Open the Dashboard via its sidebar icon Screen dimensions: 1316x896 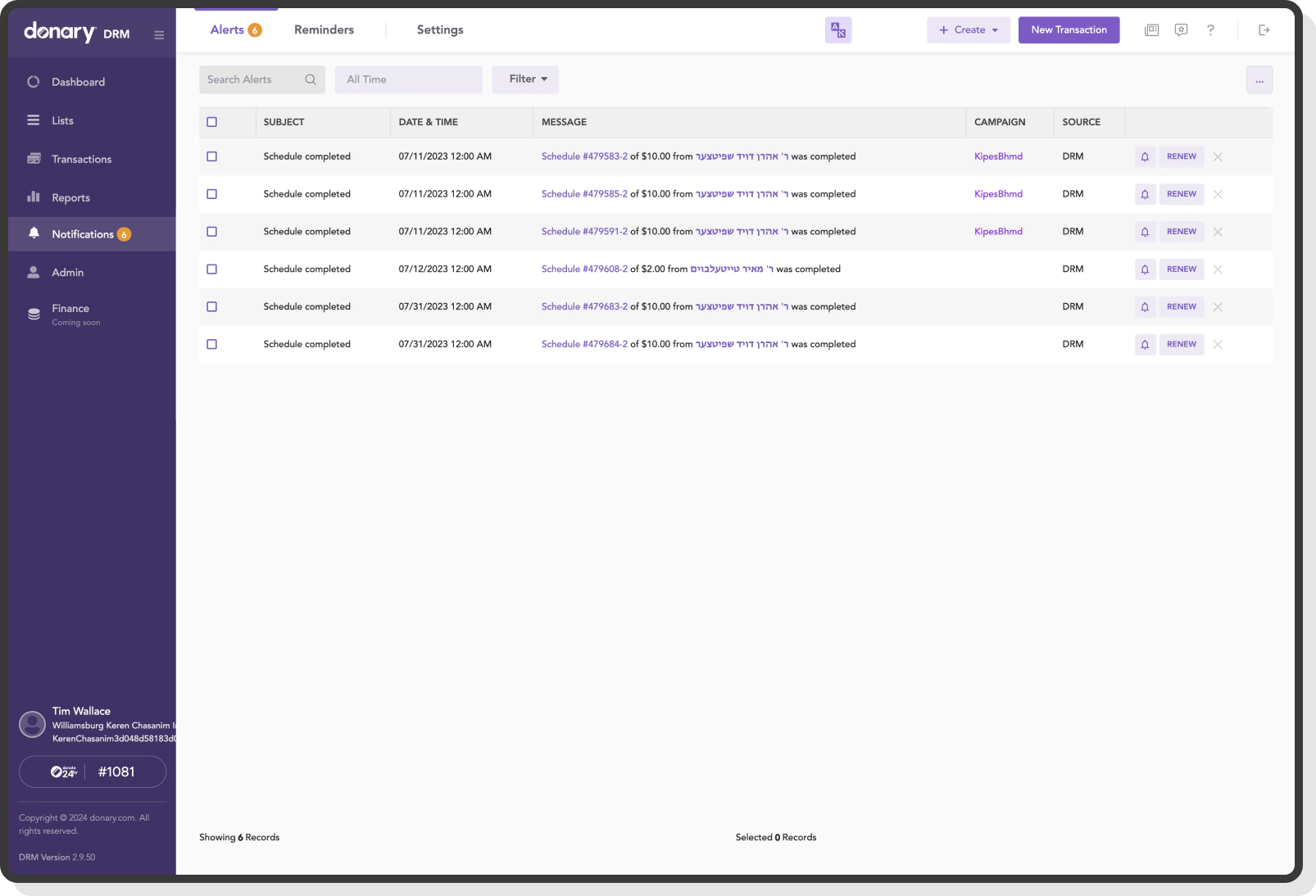[x=33, y=81]
